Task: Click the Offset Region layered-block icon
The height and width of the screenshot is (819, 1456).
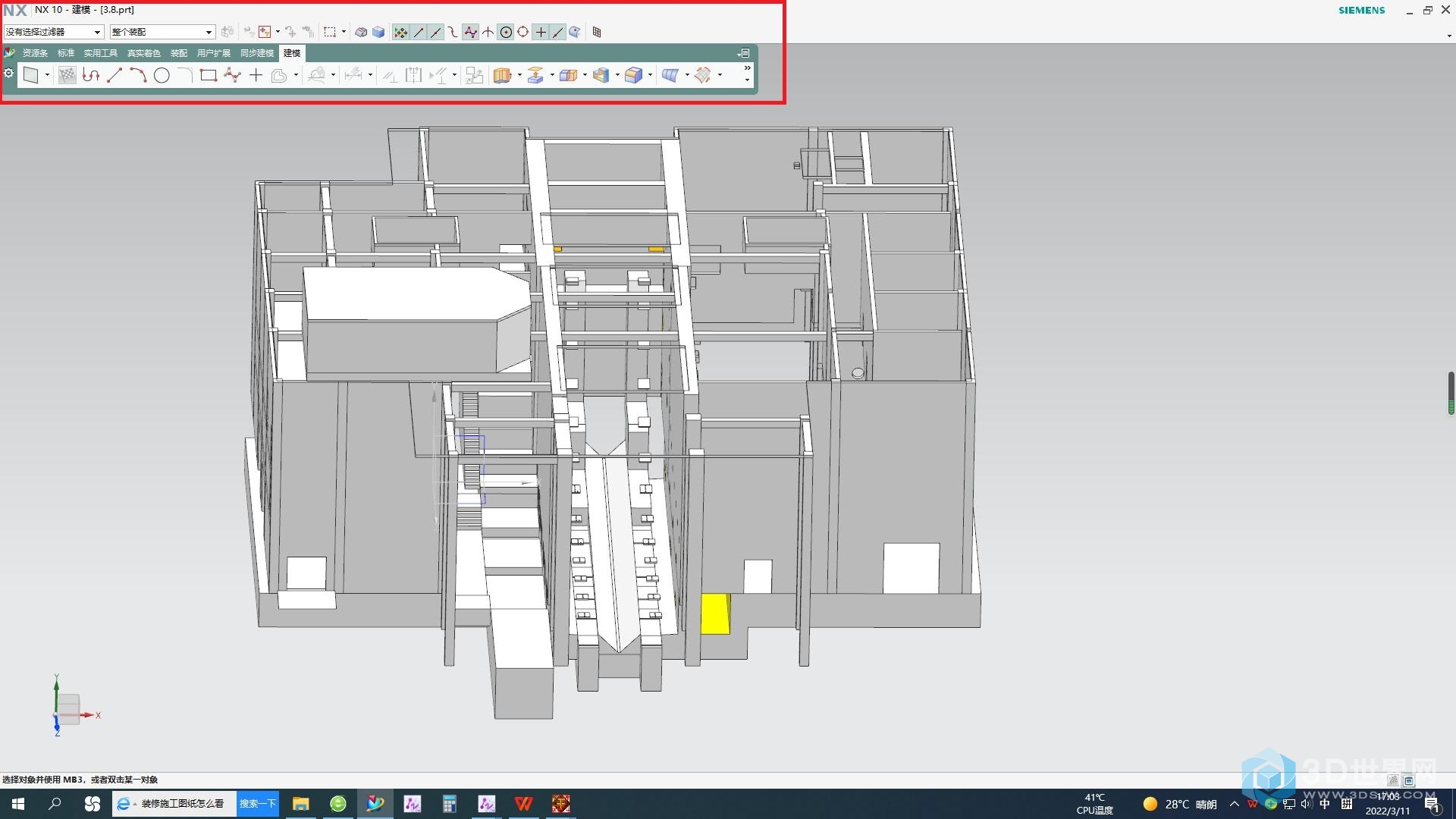Action: (535, 75)
